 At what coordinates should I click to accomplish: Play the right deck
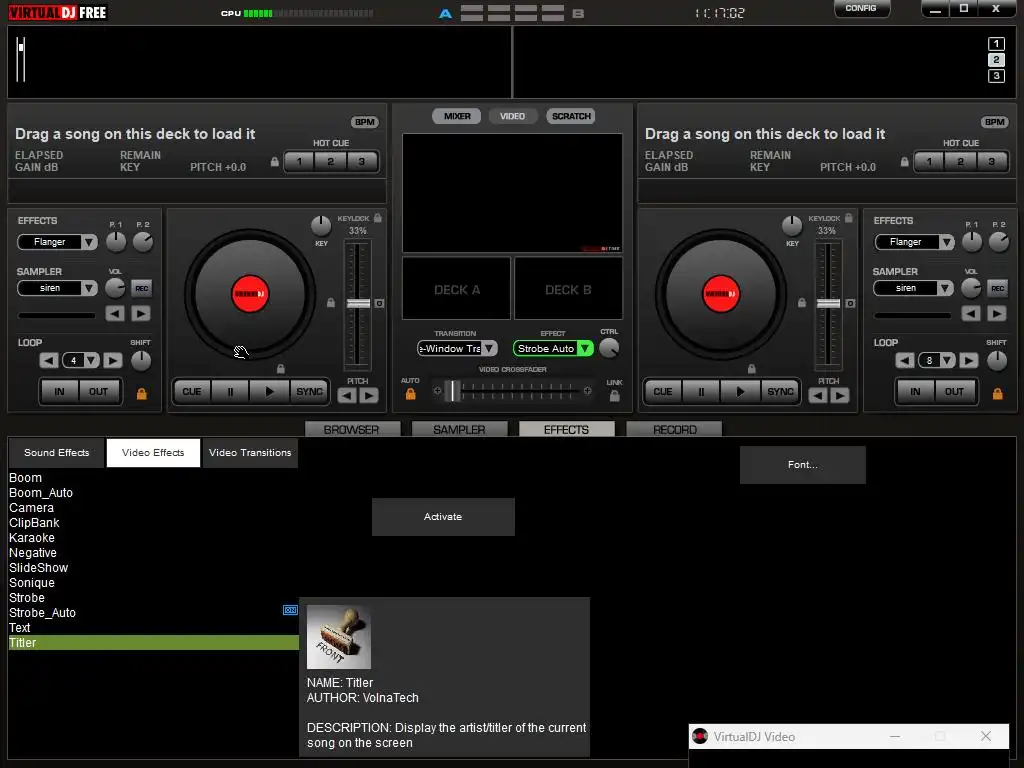tap(740, 392)
